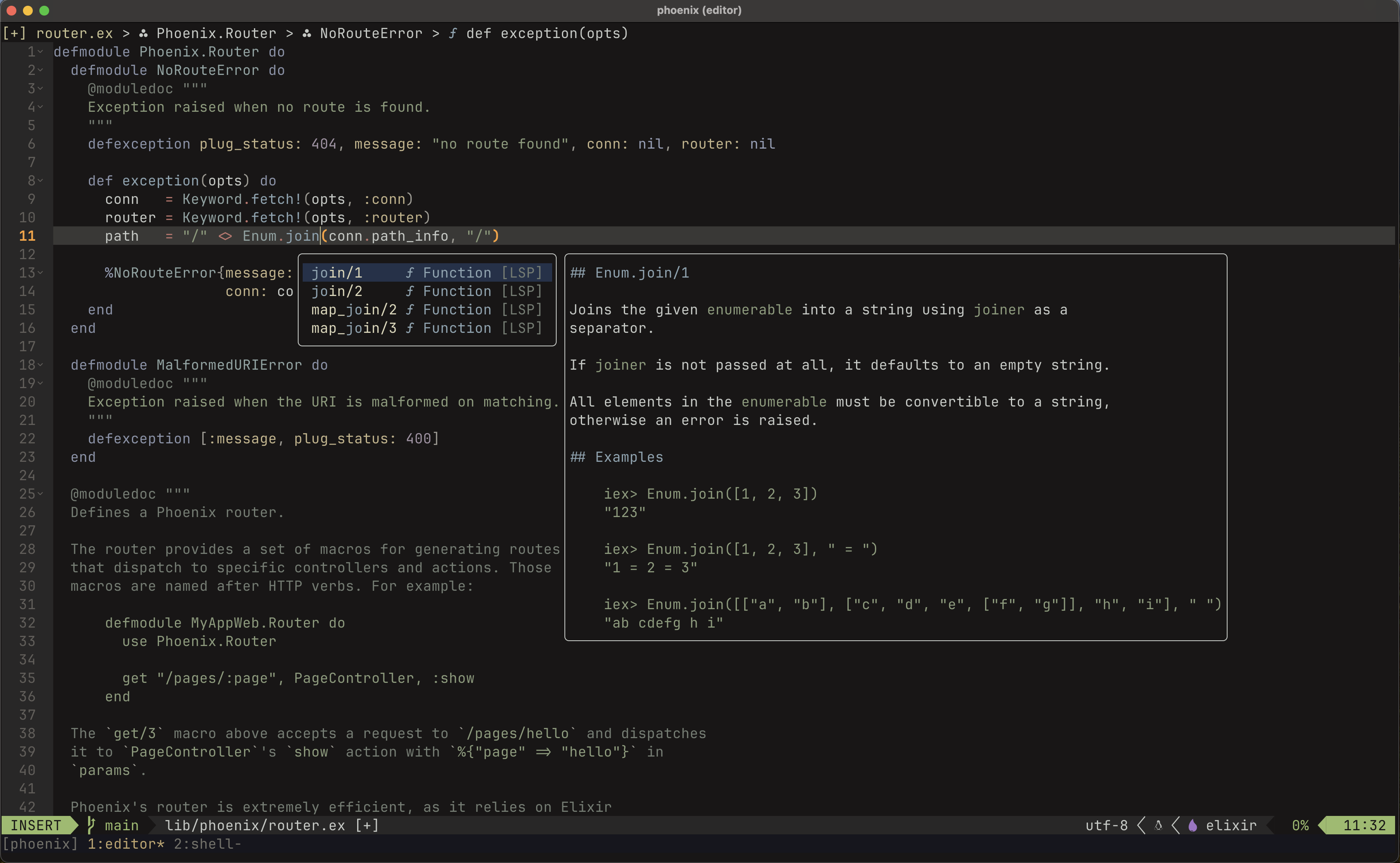Collapse the fold at line 8 def exception

(41, 181)
